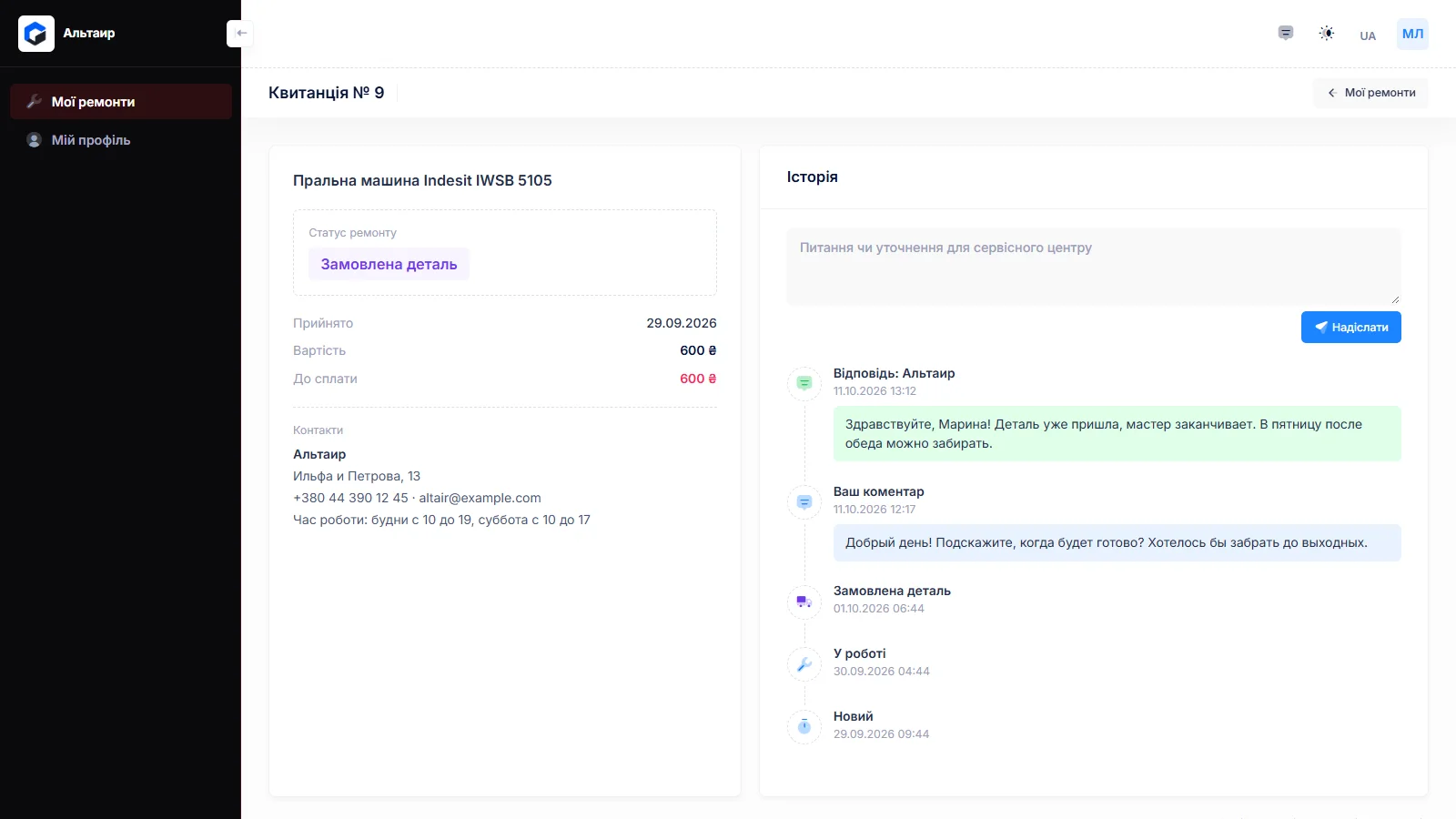Viewport: 1456px width, 819px height.
Task: Go to Мій профіль in sidebar
Action: [121, 140]
